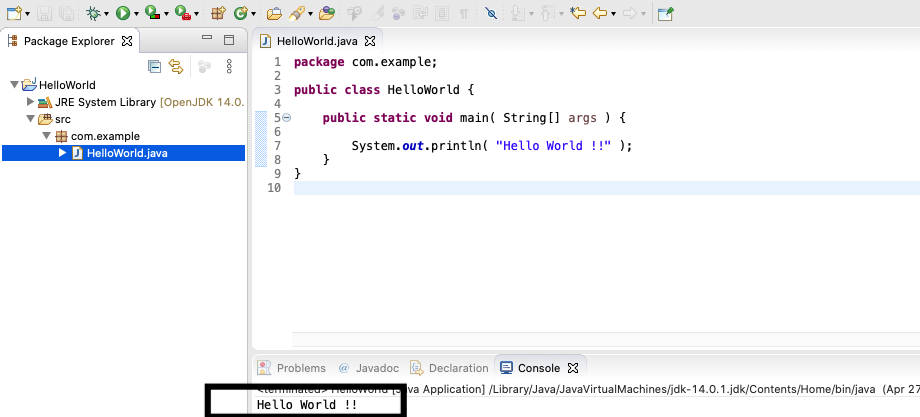This screenshot has height=417, width=920.
Task: Click the New Java Class icon
Action: point(241,13)
